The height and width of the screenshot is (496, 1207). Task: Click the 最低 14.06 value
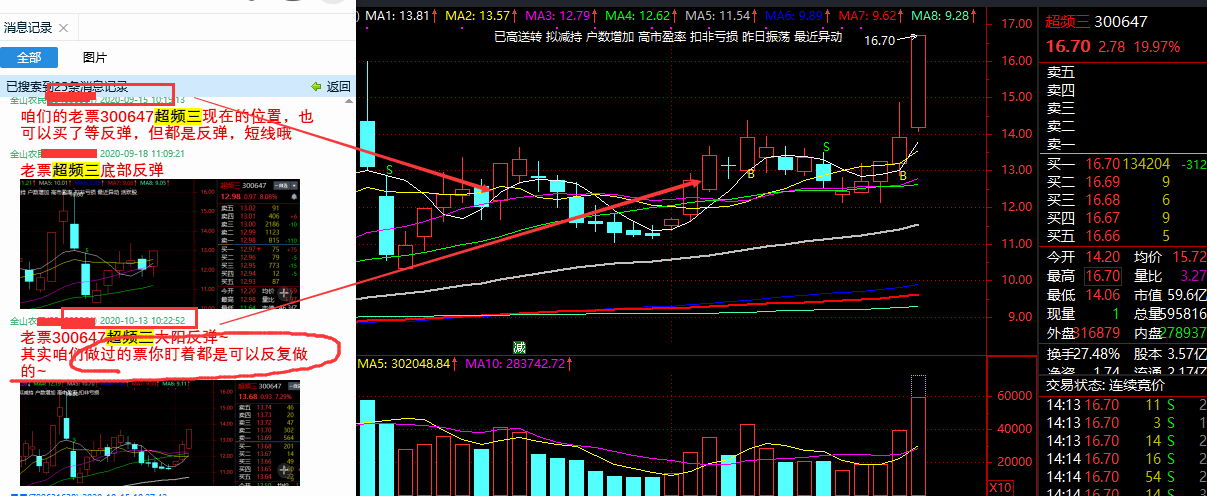(1102, 295)
